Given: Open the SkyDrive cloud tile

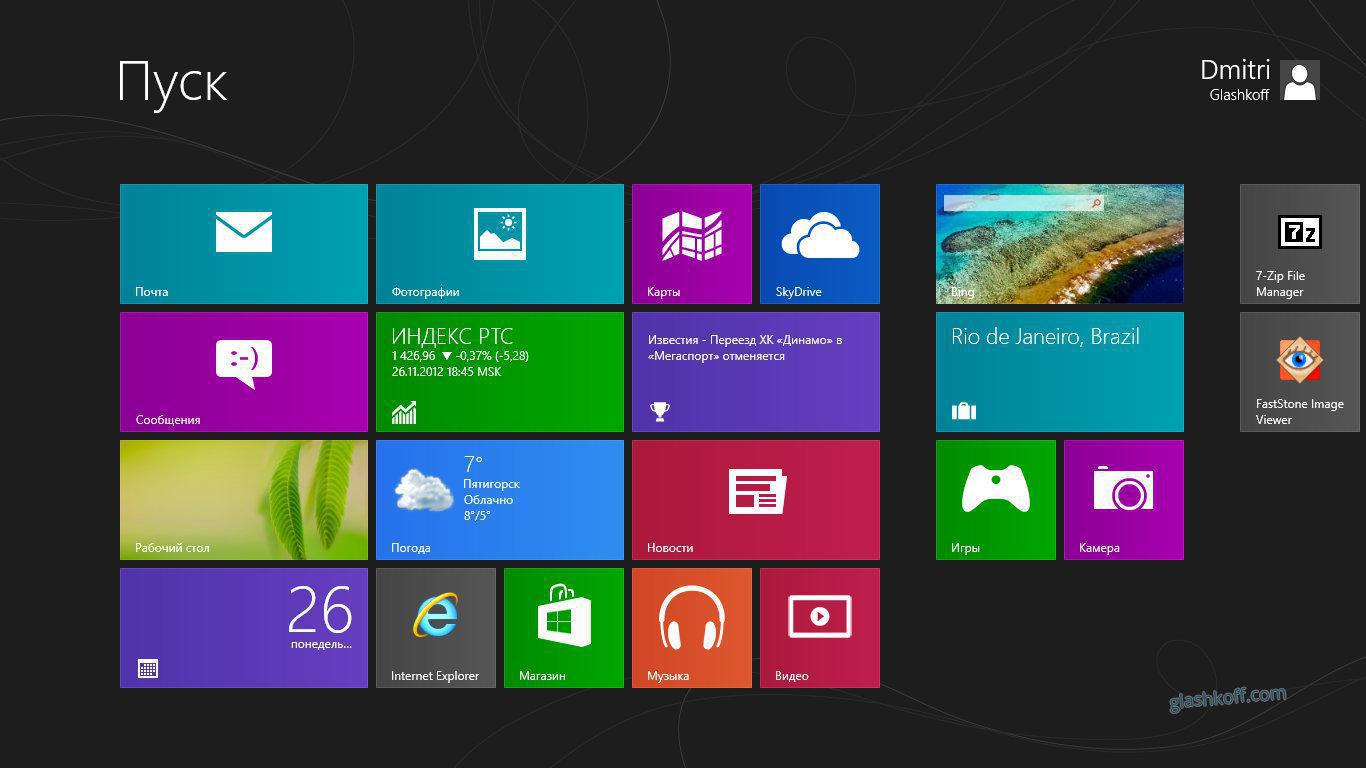Looking at the screenshot, I should [x=820, y=244].
